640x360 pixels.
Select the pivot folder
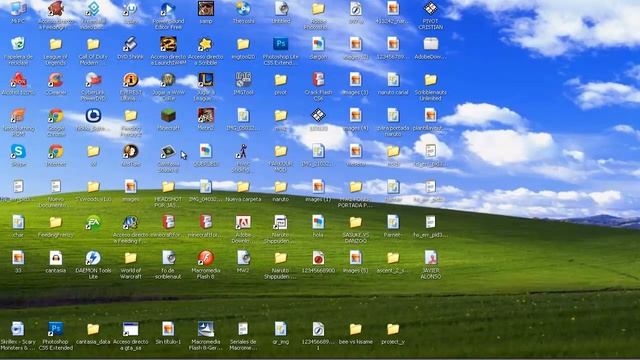pyautogui.click(x=280, y=80)
